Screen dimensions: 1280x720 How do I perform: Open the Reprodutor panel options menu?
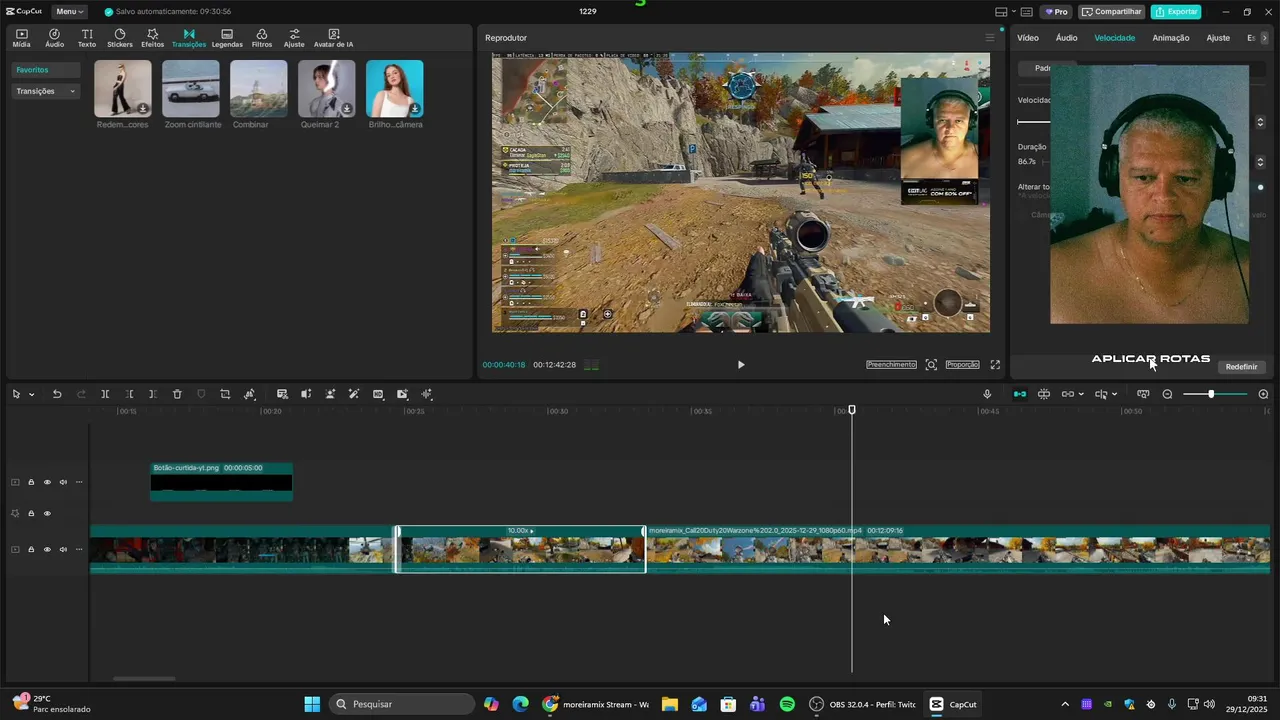(x=990, y=38)
